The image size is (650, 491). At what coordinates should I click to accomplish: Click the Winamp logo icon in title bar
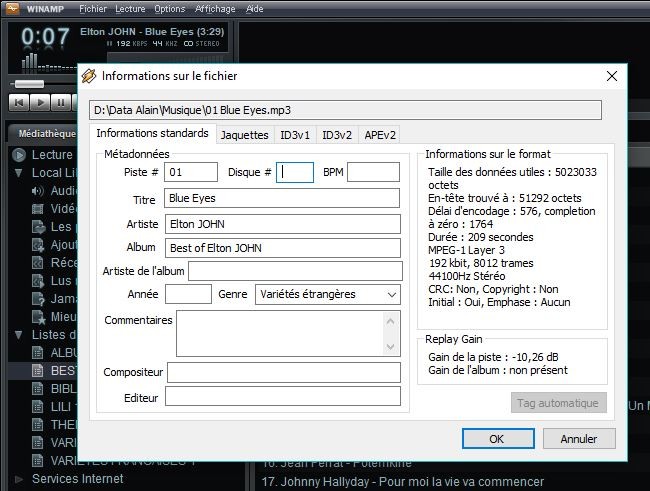click(12, 8)
